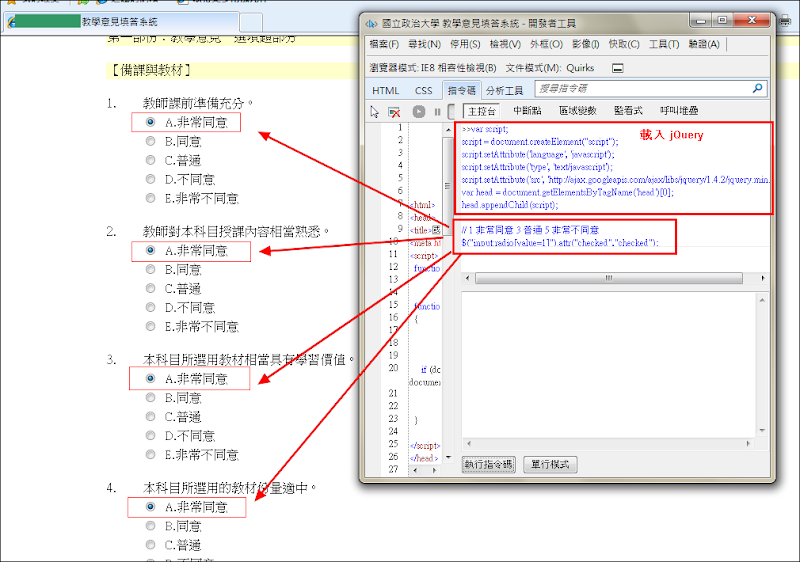
Task: Click the console output horizontal scrollbar thumb
Action: coord(609,278)
